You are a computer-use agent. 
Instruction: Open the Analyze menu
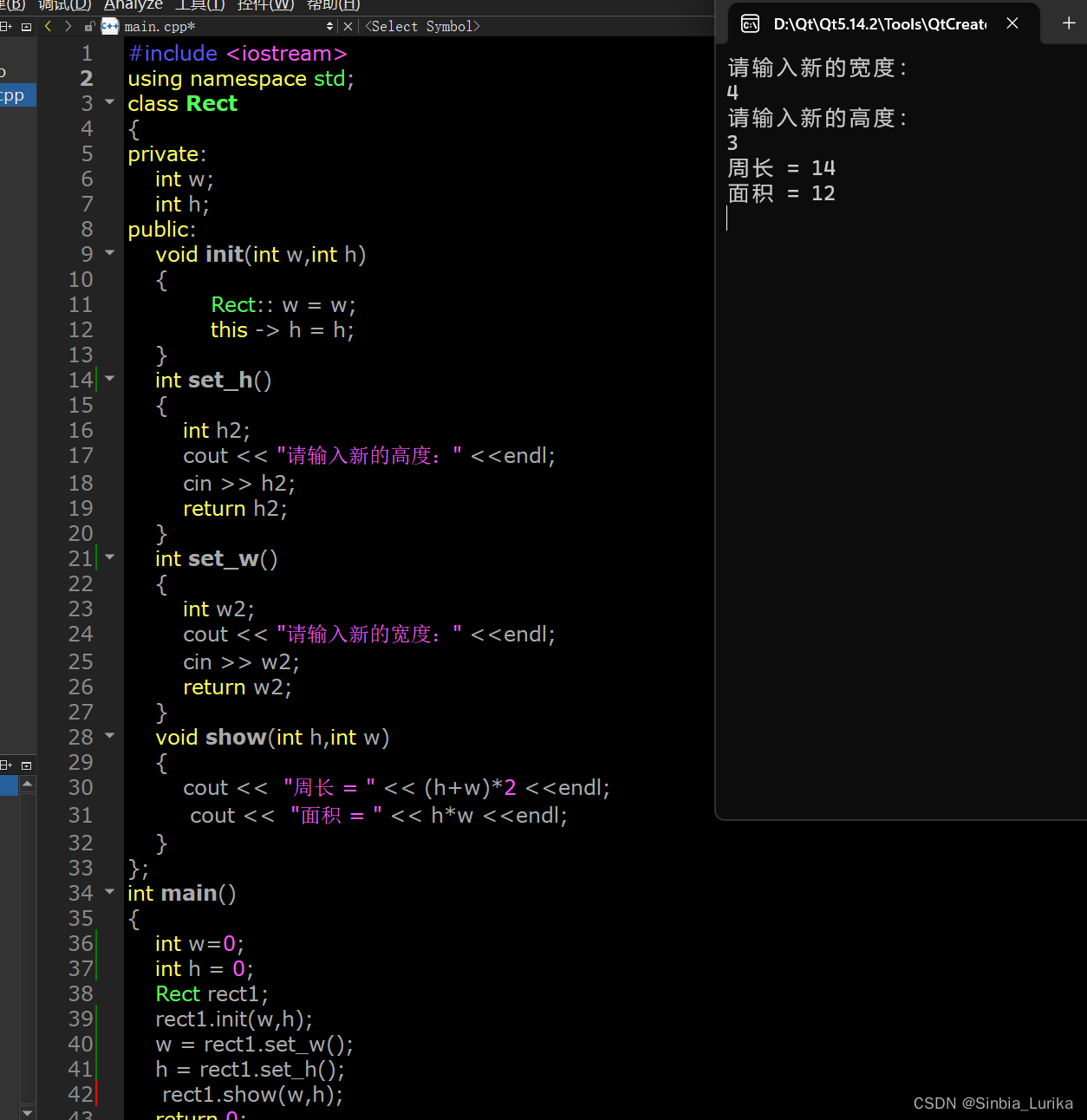(133, 5)
